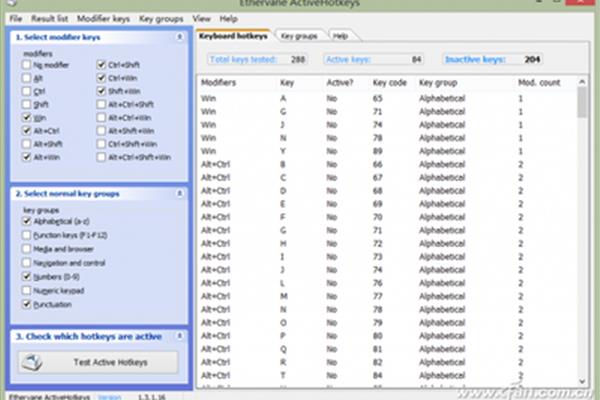
Task: Click the results list scrollbar thumb
Action: point(582,102)
